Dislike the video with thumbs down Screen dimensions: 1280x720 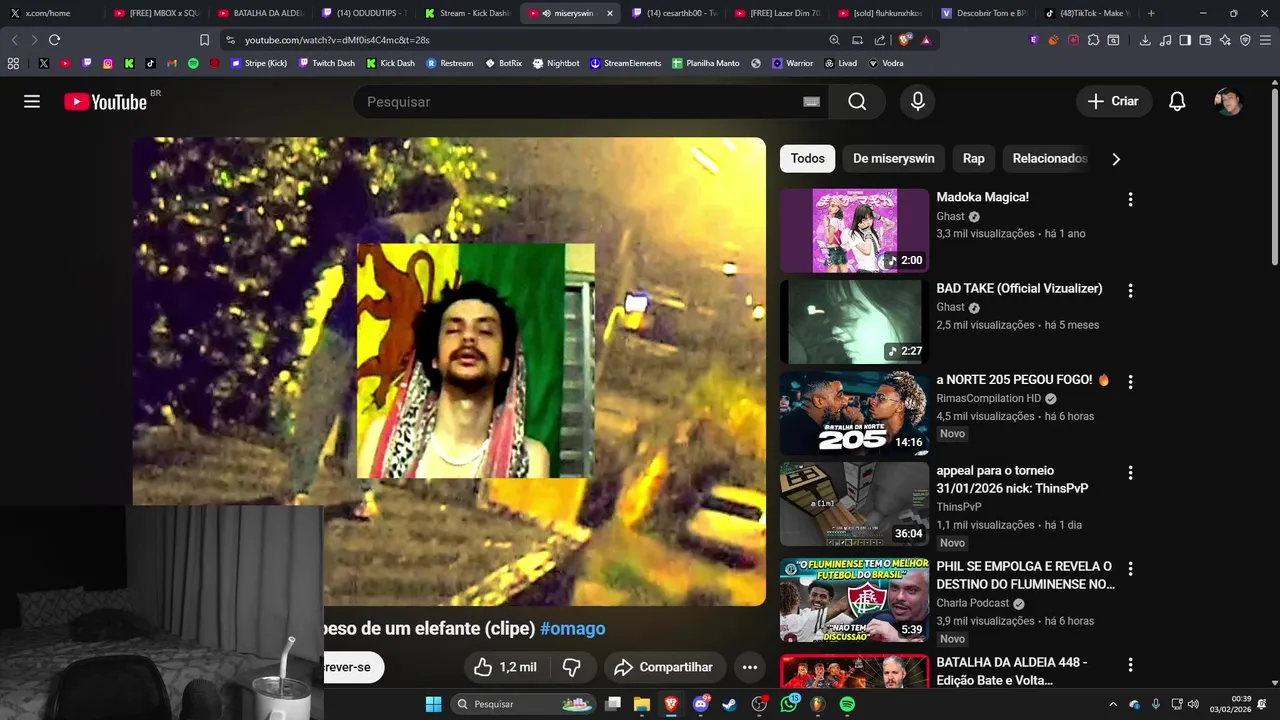click(x=572, y=667)
